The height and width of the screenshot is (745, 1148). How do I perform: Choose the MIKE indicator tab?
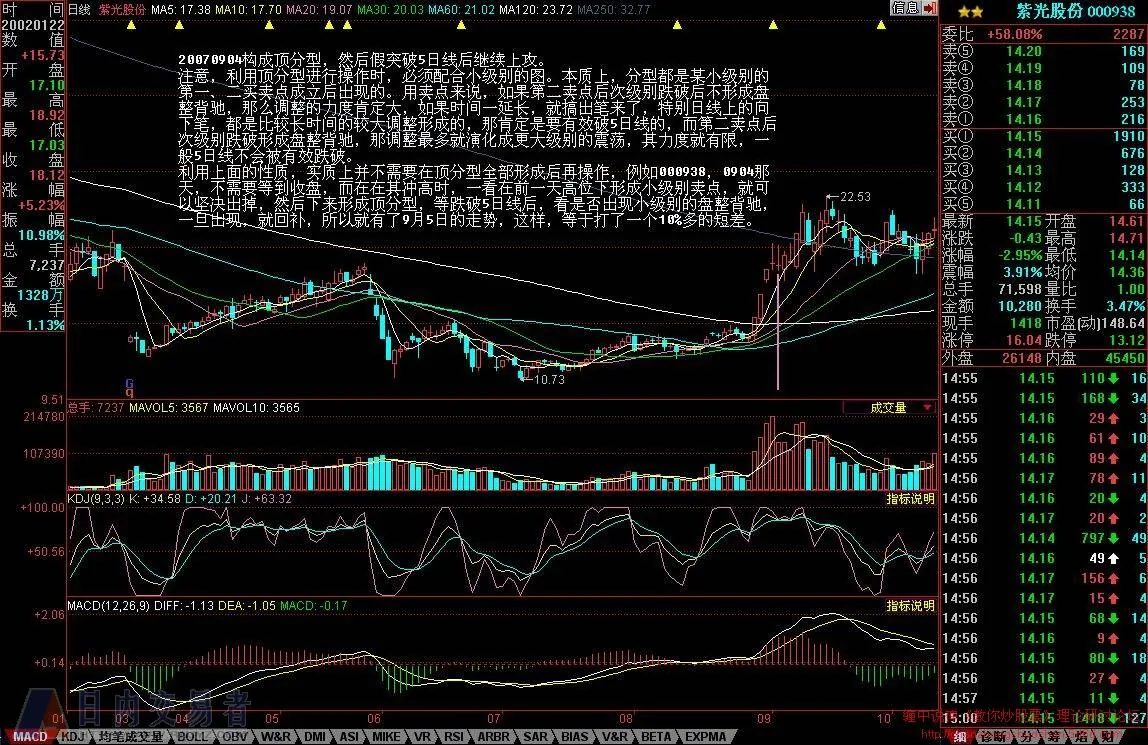(x=386, y=736)
